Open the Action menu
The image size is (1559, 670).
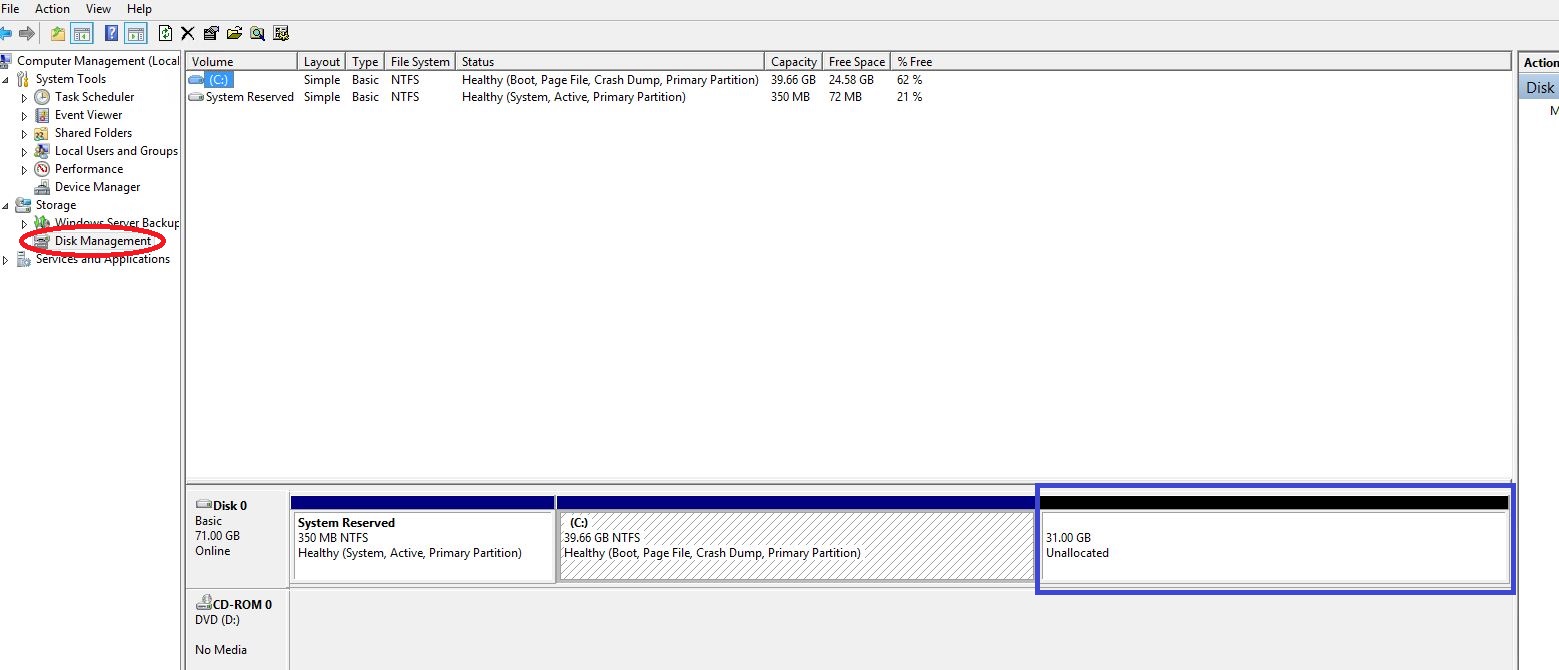click(52, 9)
